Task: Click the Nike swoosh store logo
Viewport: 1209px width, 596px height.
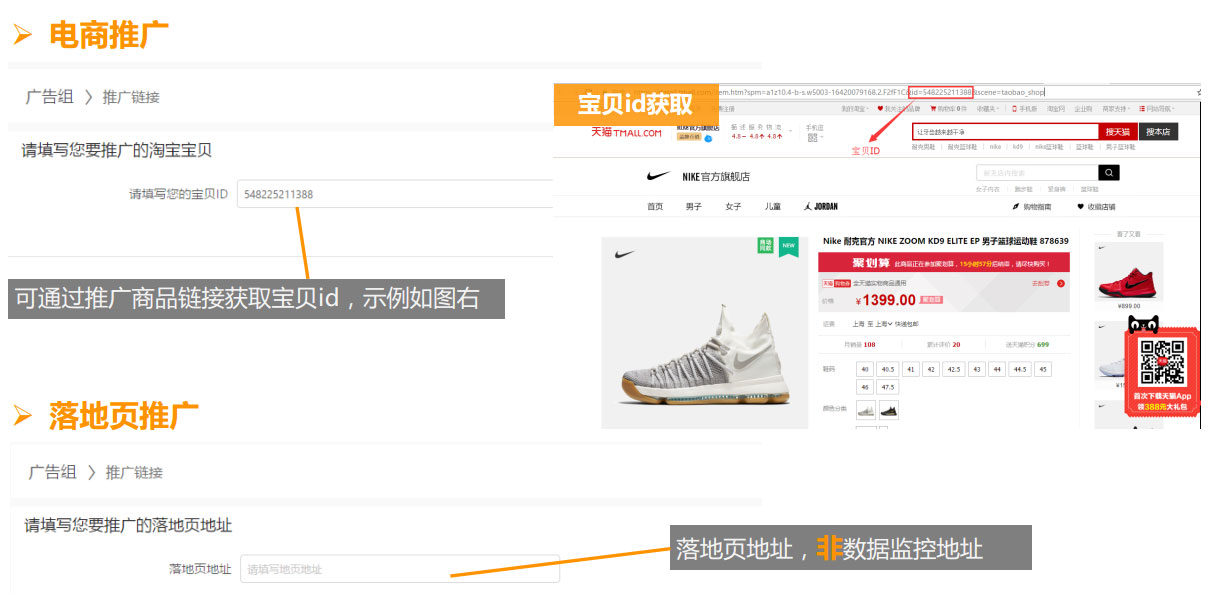Action: 658,177
